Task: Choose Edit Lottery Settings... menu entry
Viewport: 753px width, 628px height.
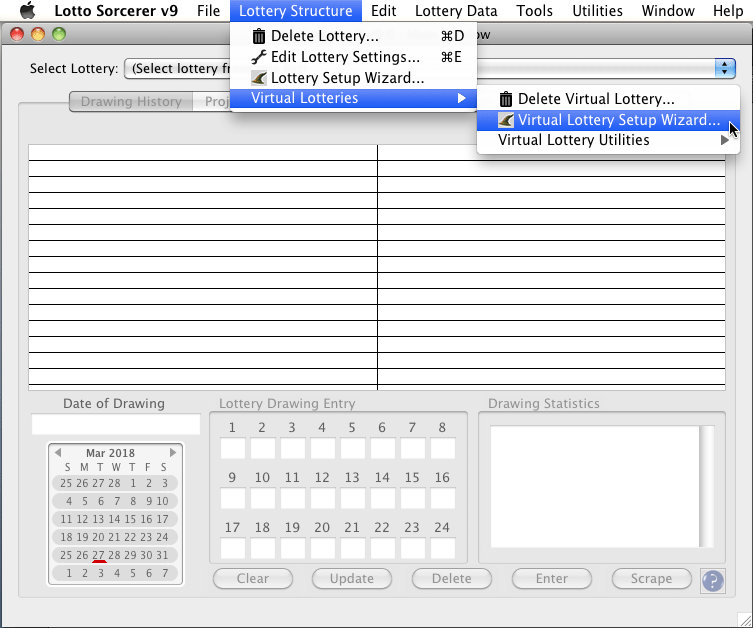Action: [x=353, y=57]
